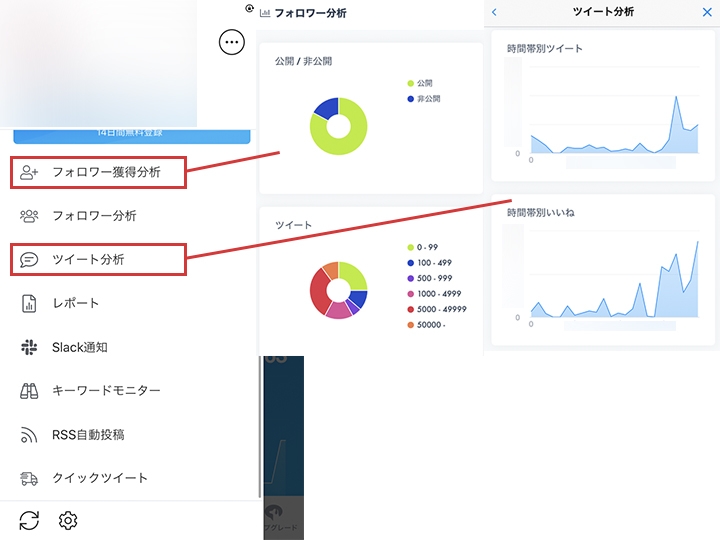Click the キーワードモニター binoculars icon

(x=30, y=391)
